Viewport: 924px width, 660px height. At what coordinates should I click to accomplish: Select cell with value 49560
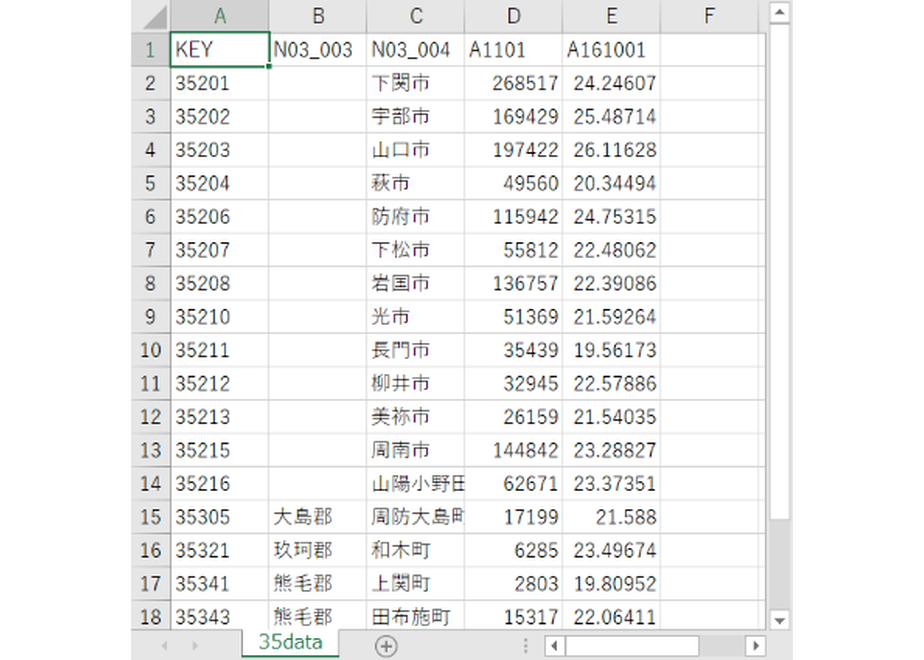point(513,183)
